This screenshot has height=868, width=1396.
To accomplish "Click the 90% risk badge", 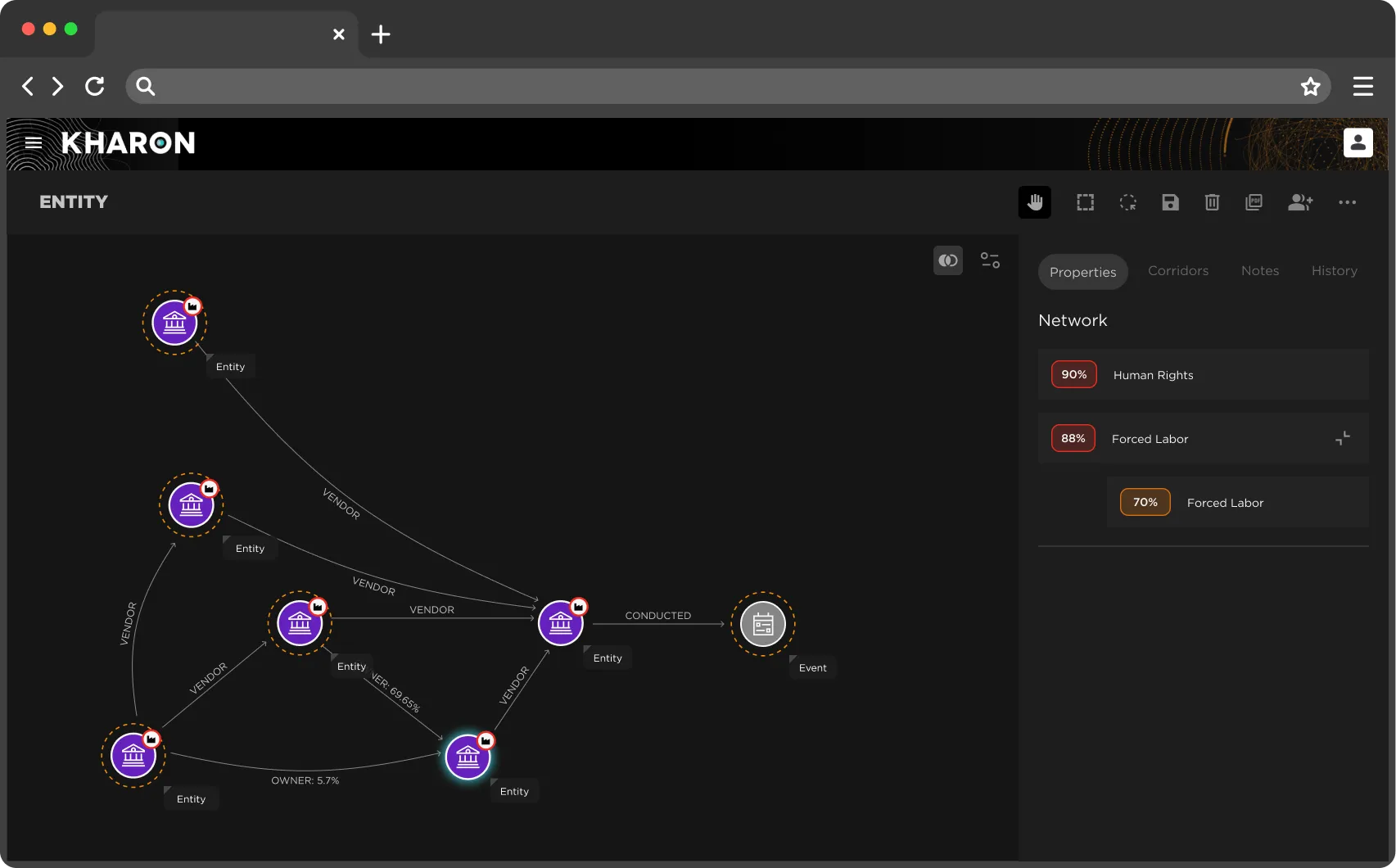I will (x=1074, y=374).
